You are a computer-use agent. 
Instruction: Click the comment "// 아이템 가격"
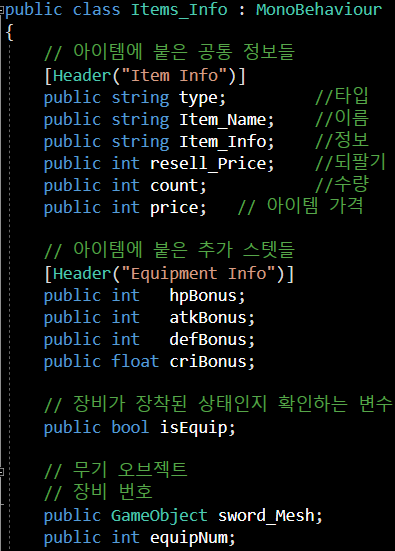(300, 206)
